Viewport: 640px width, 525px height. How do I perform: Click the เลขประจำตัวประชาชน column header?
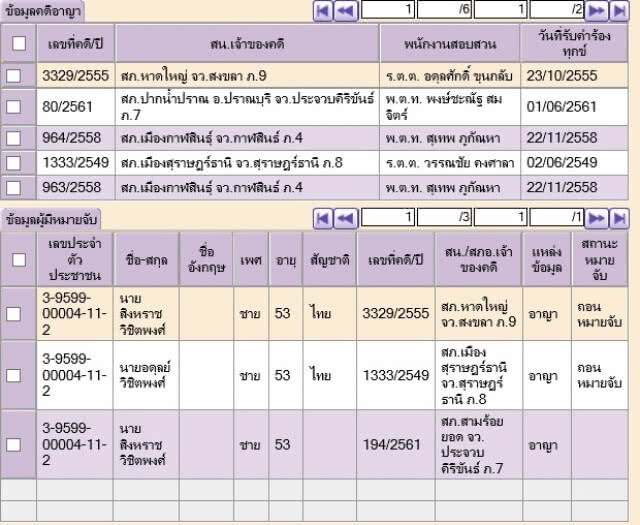tap(75, 260)
